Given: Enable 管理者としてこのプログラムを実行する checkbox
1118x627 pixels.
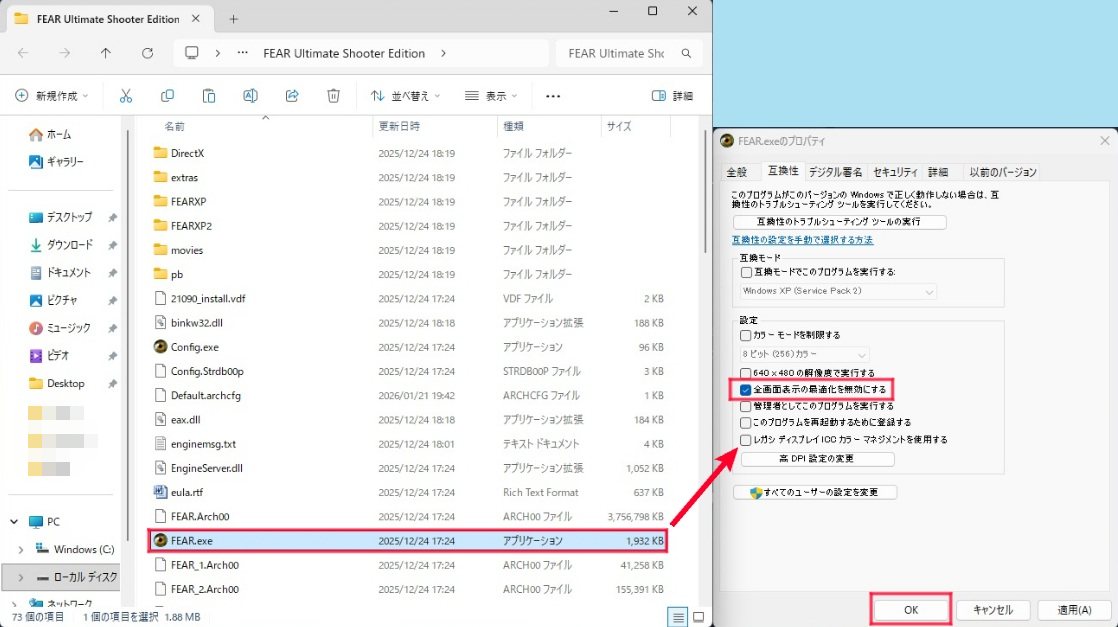Looking at the screenshot, I should point(746,406).
